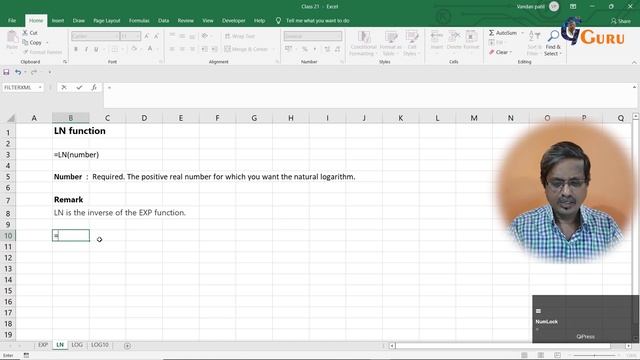640x360 pixels.
Task: Click the user account name
Action: pos(531,7)
